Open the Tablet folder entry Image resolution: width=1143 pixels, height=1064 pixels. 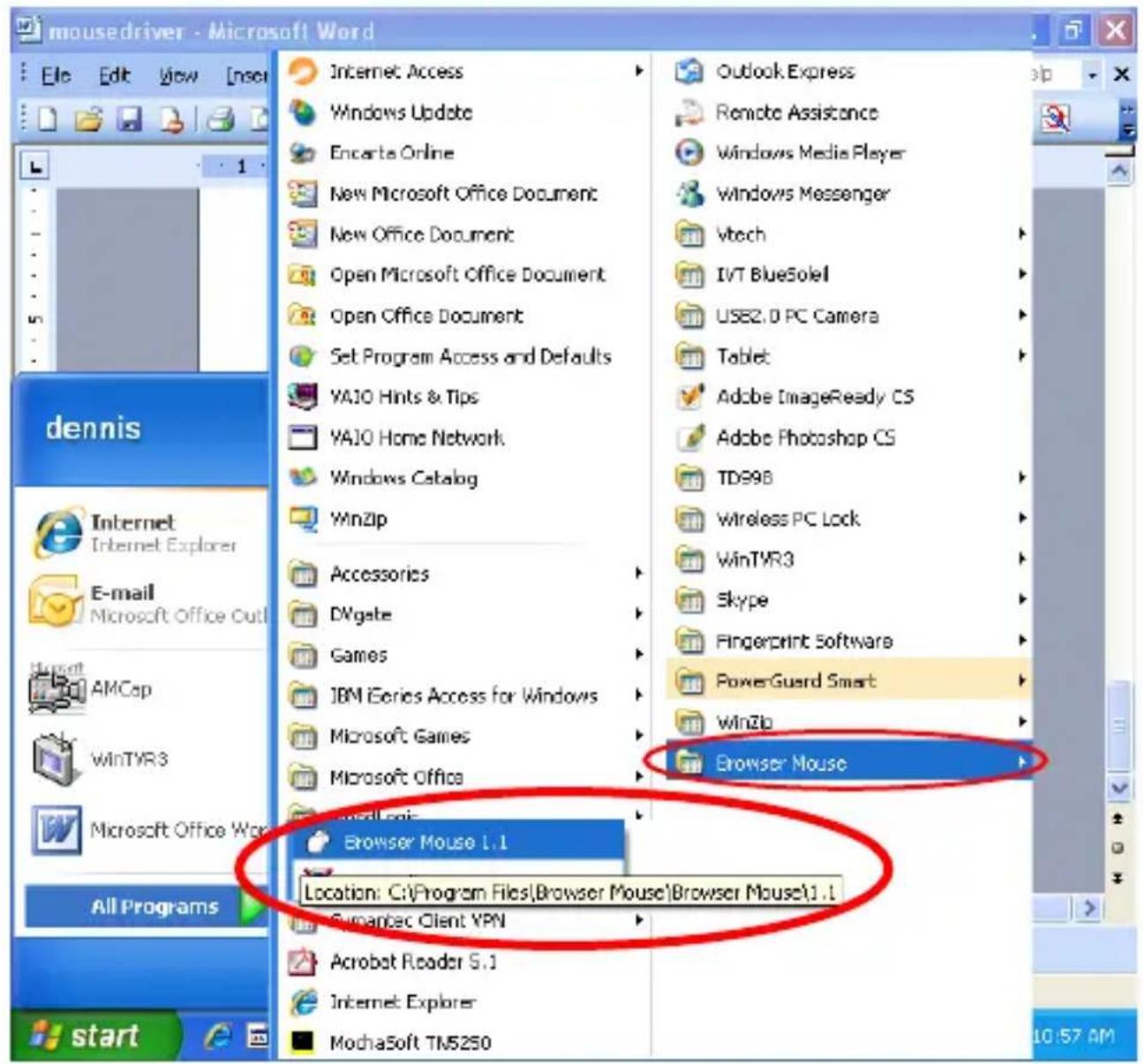[x=848, y=356]
